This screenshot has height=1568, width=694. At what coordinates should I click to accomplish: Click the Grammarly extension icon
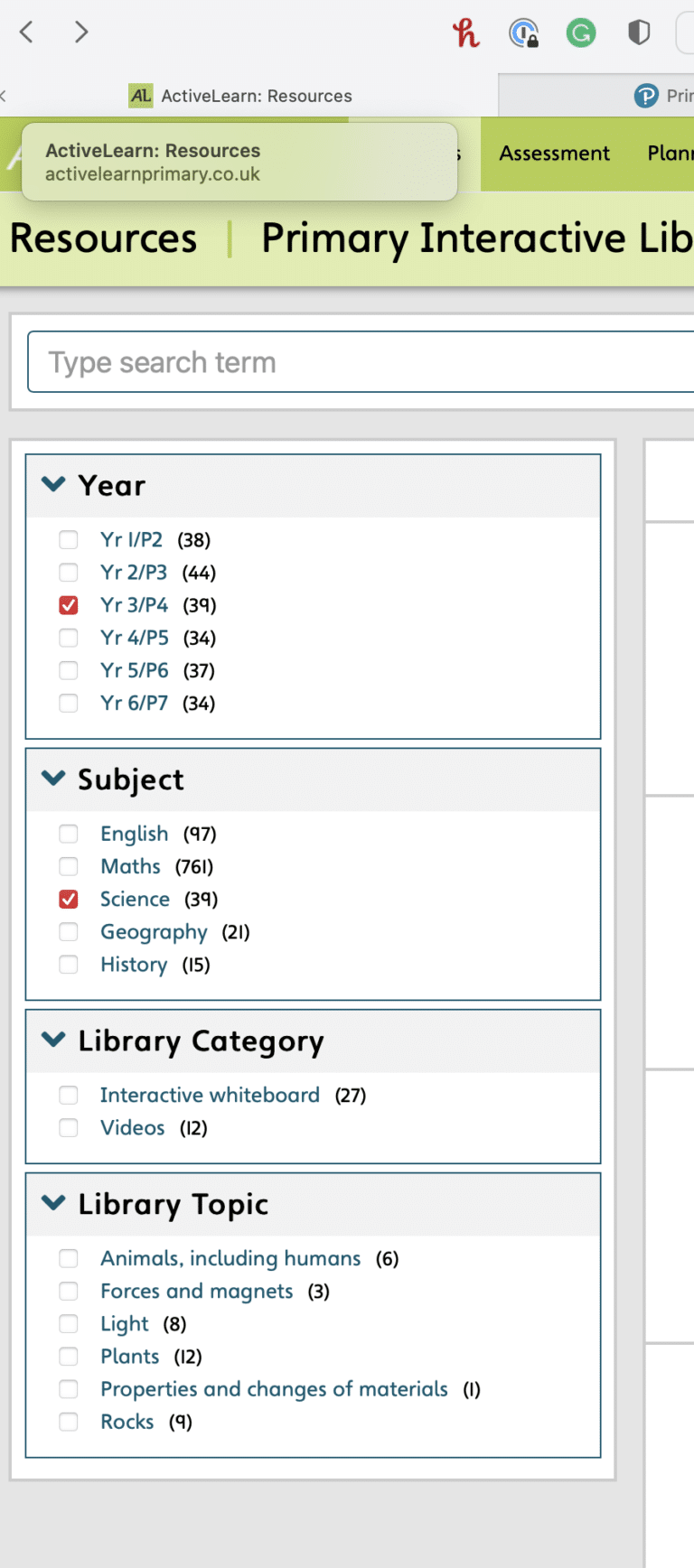[x=581, y=33]
